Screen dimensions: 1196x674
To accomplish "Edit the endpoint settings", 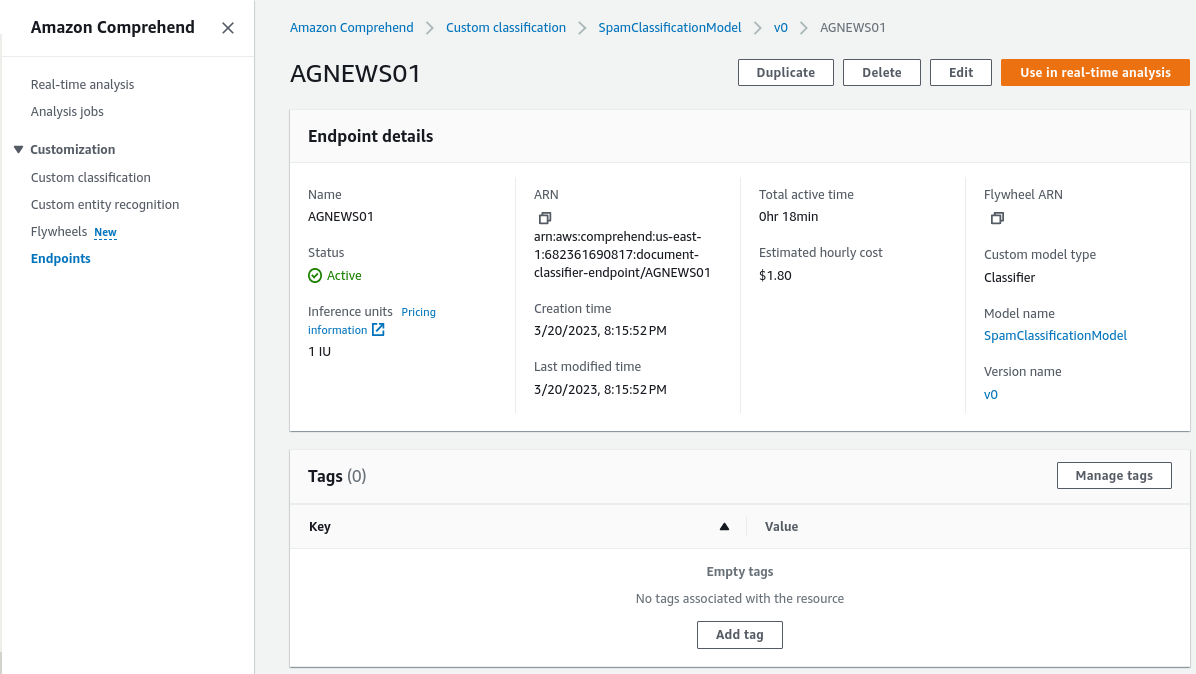I will point(960,72).
